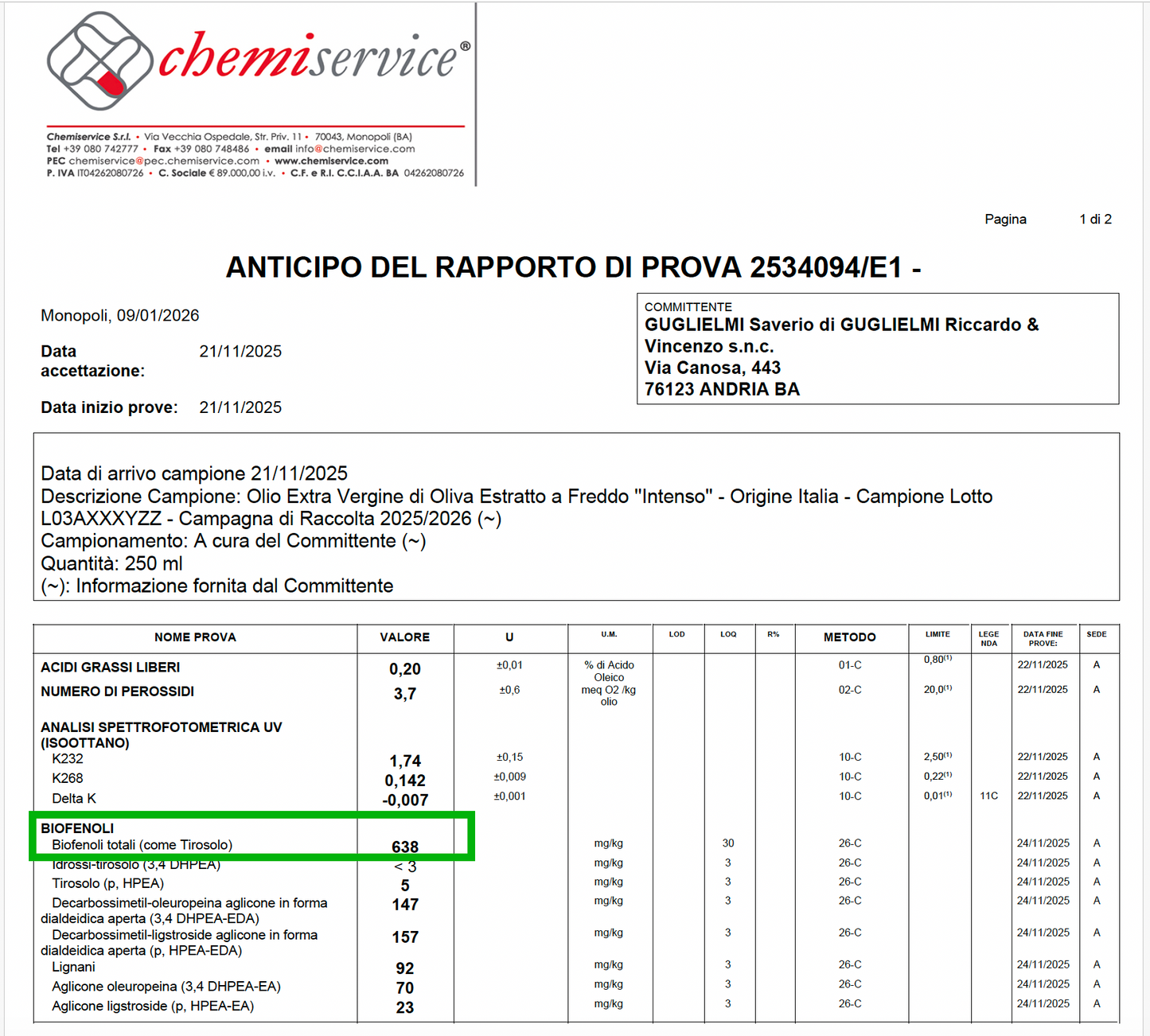Viewport: 1150px width, 1036px height.
Task: Click the 'U' column header
Action: pos(509,637)
